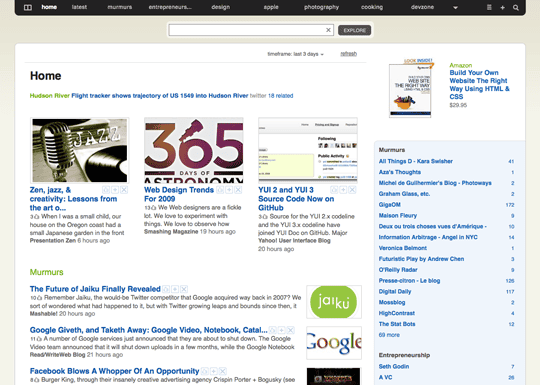Screen dimensions: 540x385
Task: Open the Mossblog feed in sidebar
Action: point(392,302)
